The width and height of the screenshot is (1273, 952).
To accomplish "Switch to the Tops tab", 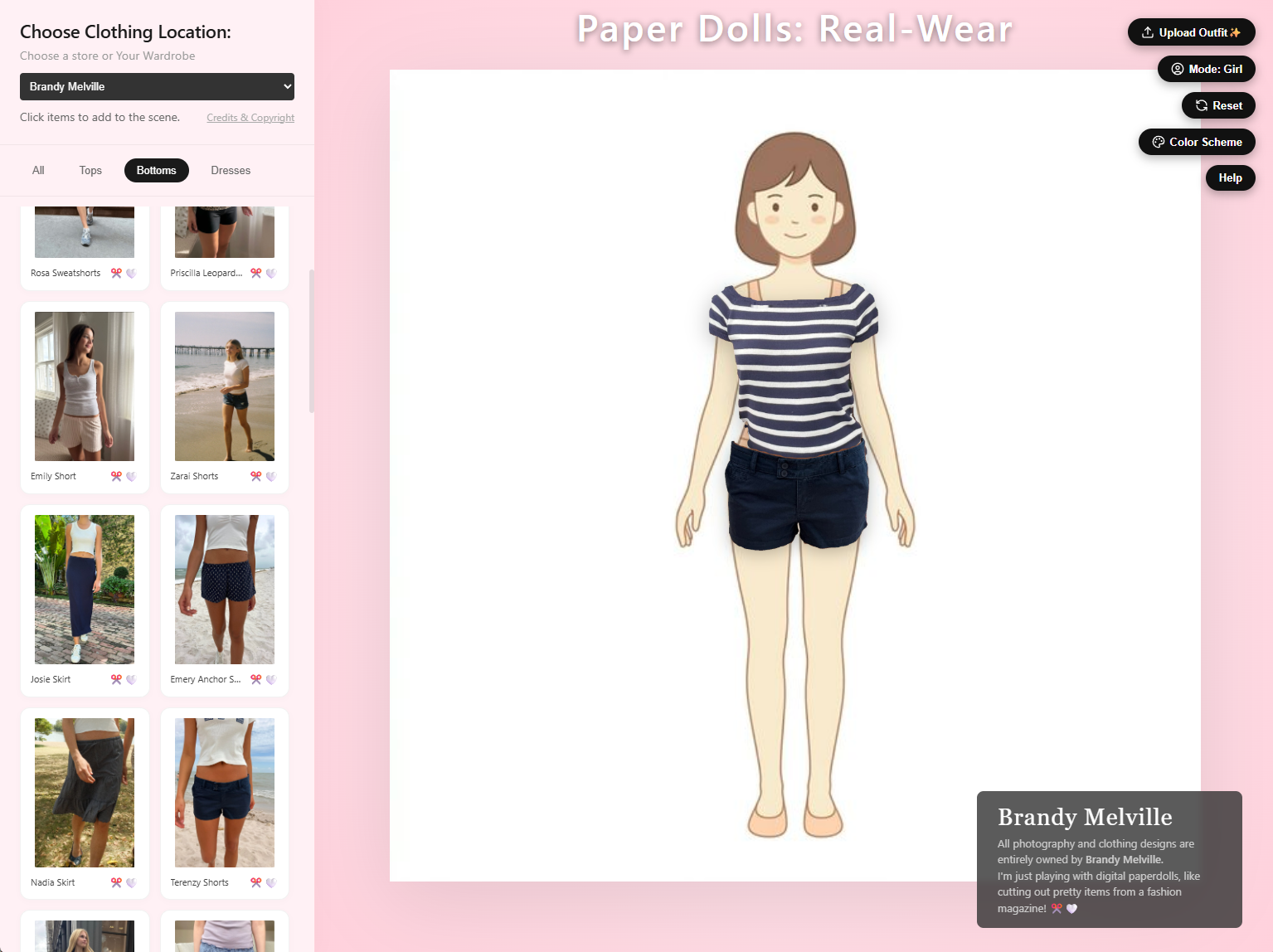I will coord(90,170).
